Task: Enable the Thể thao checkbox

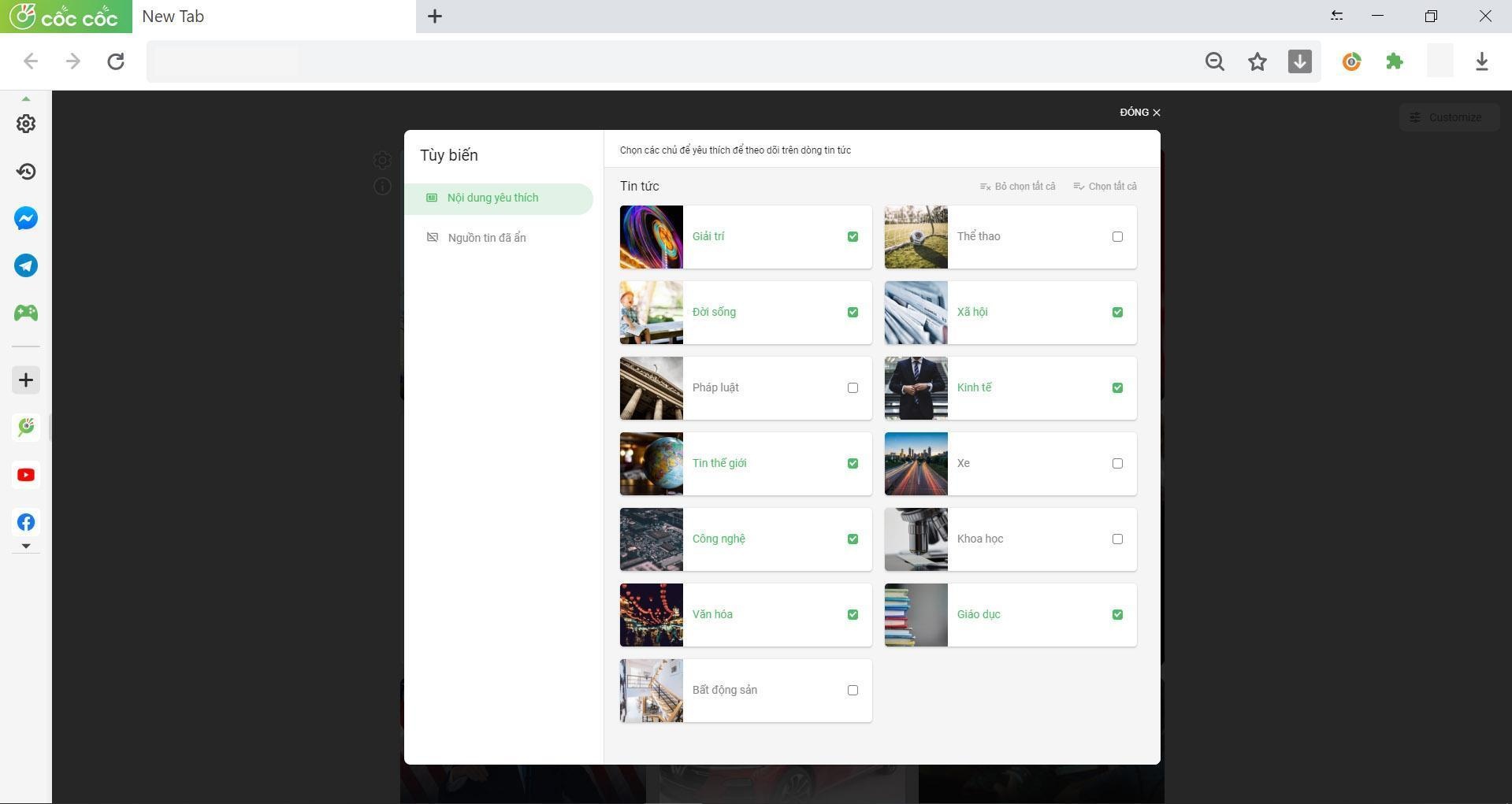Action: (x=1116, y=236)
